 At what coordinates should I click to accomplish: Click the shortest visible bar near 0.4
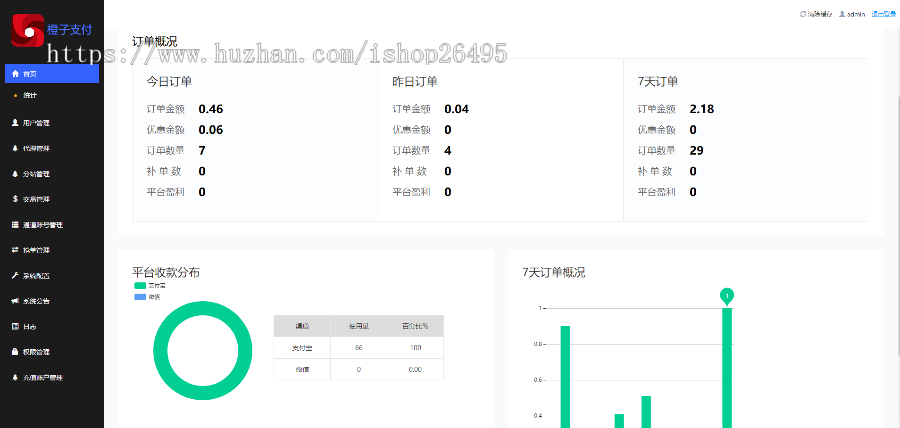click(x=619, y=421)
